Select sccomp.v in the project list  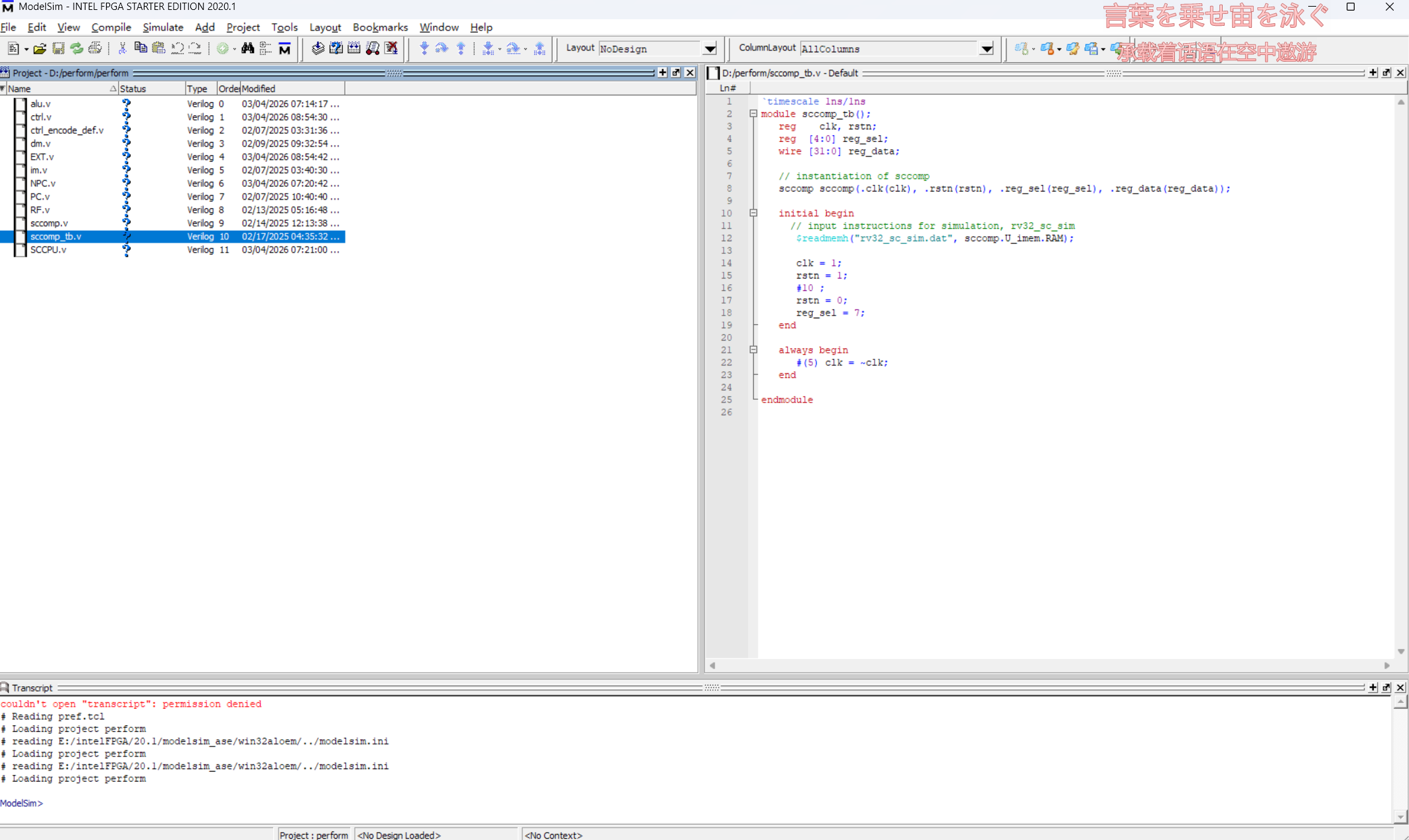click(x=49, y=223)
